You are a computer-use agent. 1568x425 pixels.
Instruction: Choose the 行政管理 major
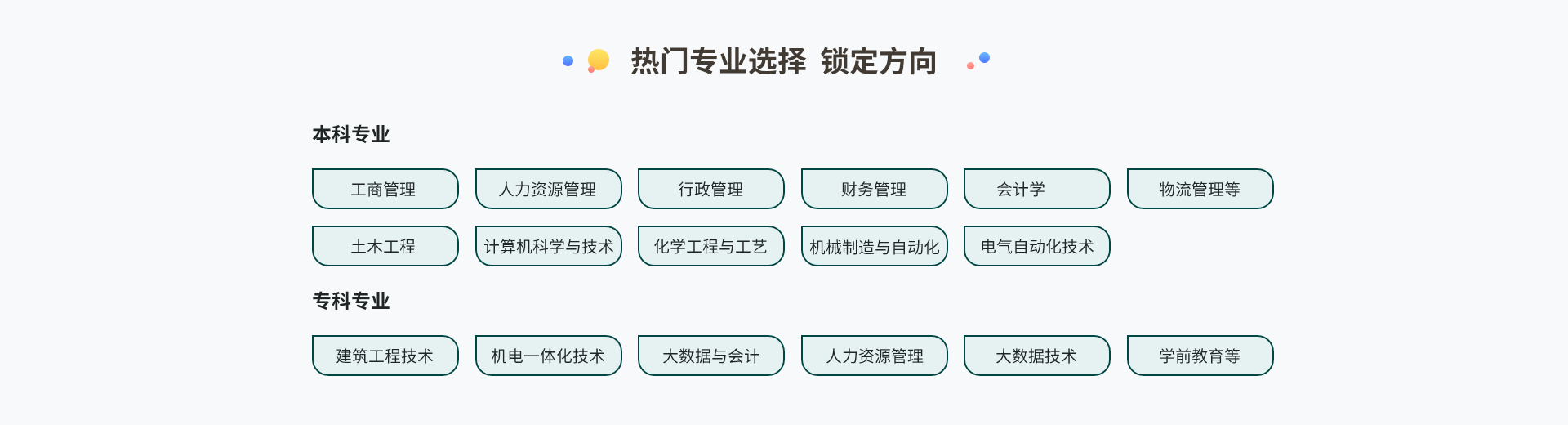[x=710, y=189]
